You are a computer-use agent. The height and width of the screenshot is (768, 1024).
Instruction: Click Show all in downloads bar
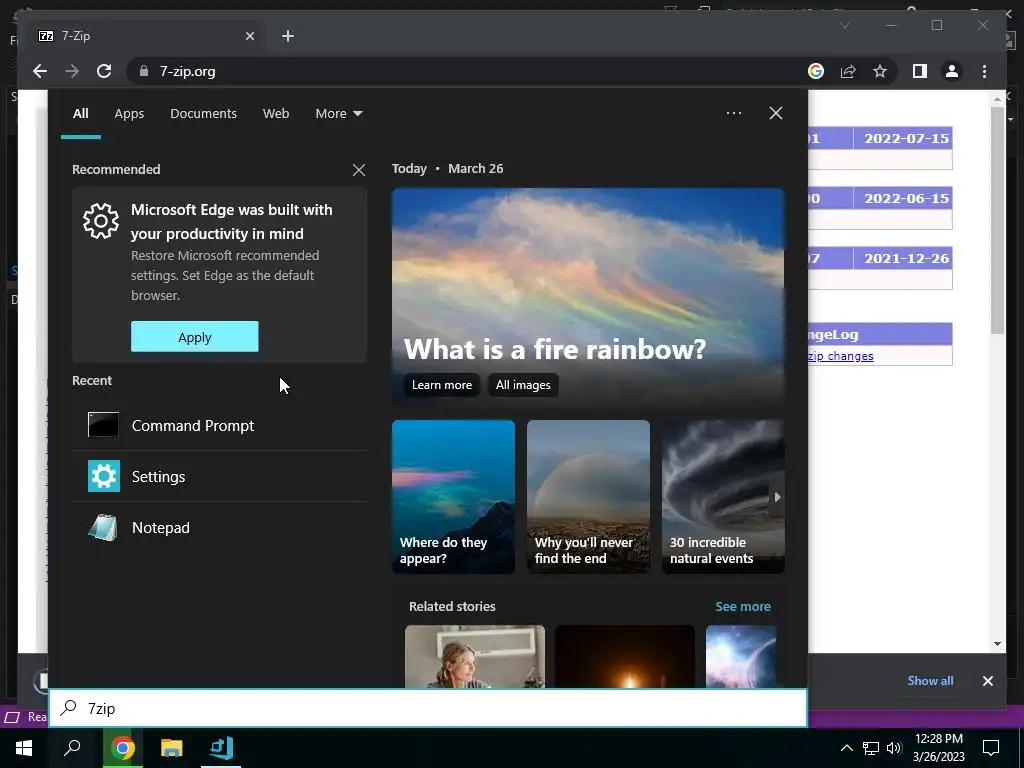coord(930,680)
